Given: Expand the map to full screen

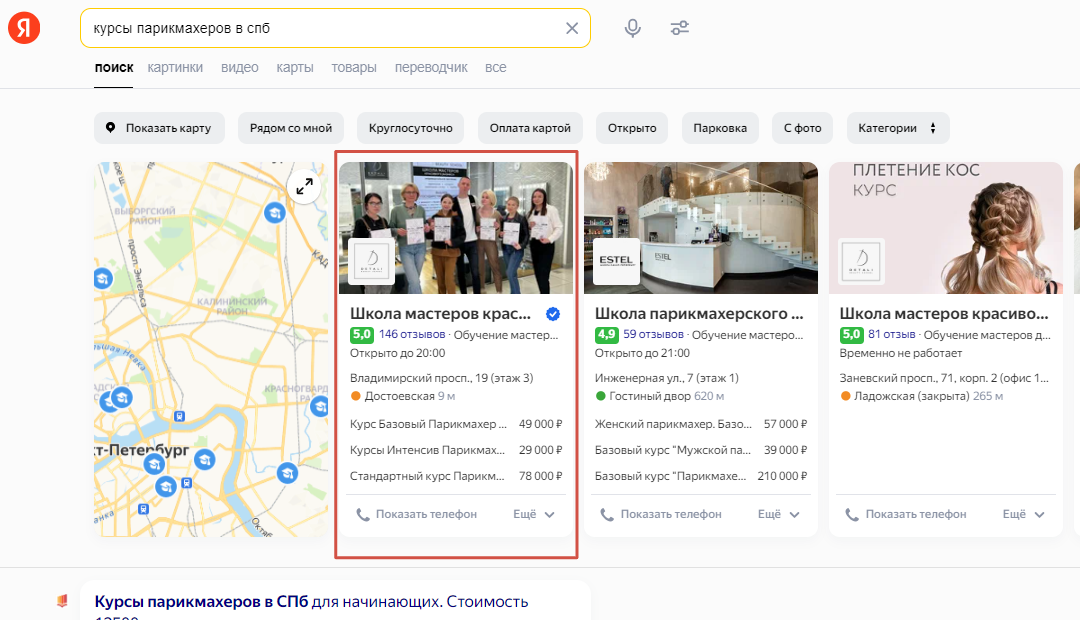Looking at the screenshot, I should [304, 186].
